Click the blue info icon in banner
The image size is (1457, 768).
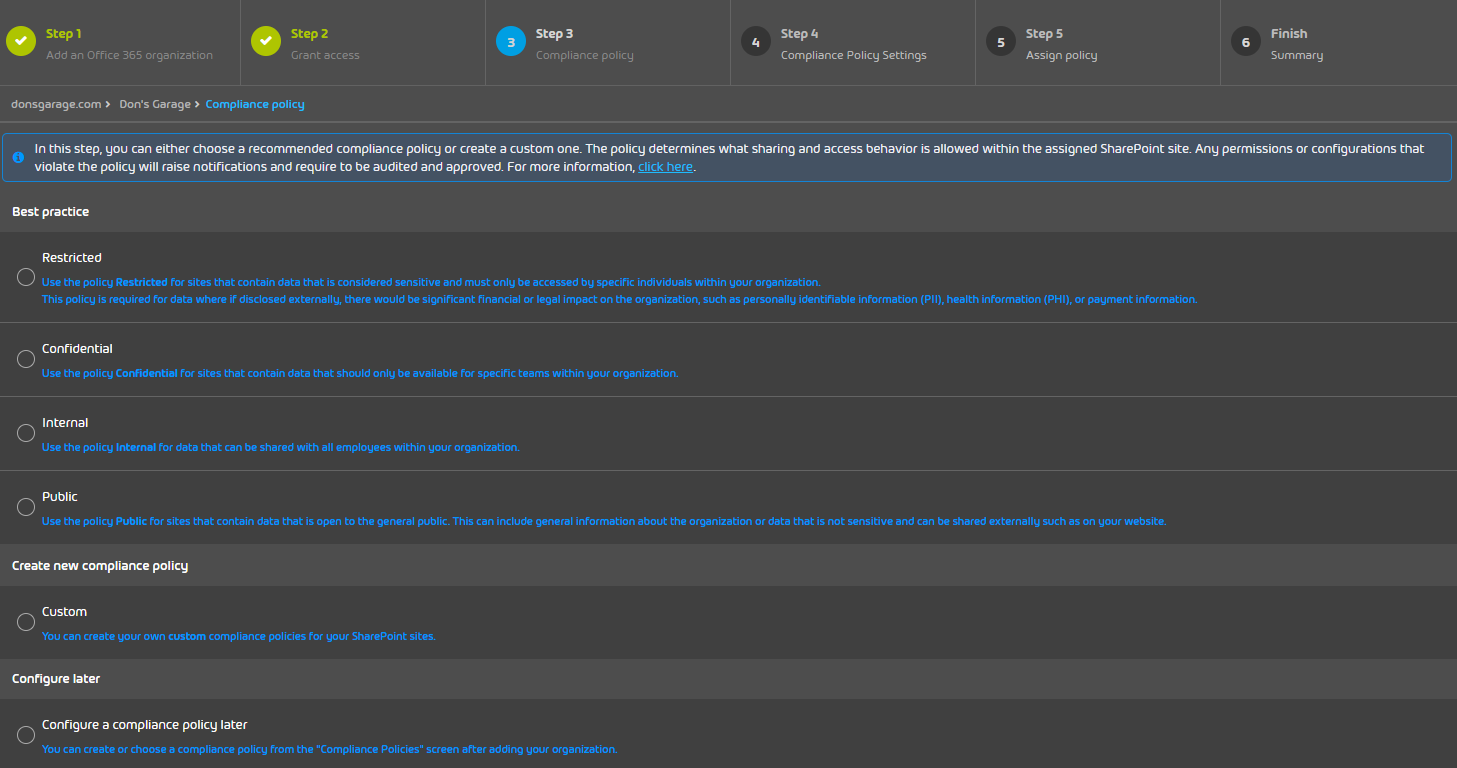point(18,158)
